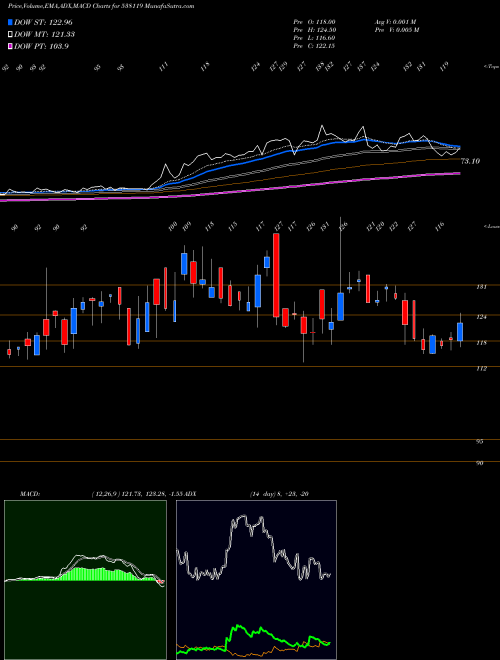Select the 'DOW PT: 103.9' legend text

41,46
